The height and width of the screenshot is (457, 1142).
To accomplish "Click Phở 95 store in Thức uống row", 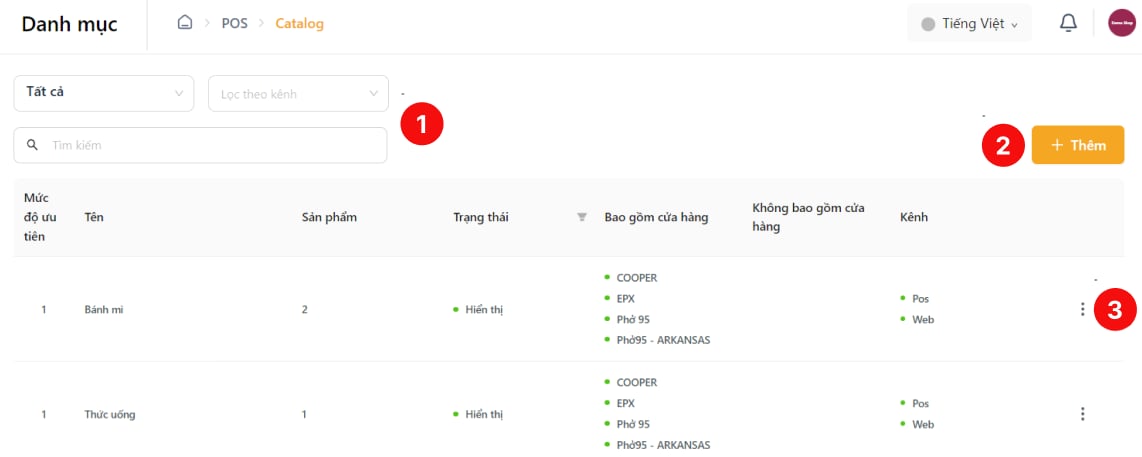I will coord(633,424).
